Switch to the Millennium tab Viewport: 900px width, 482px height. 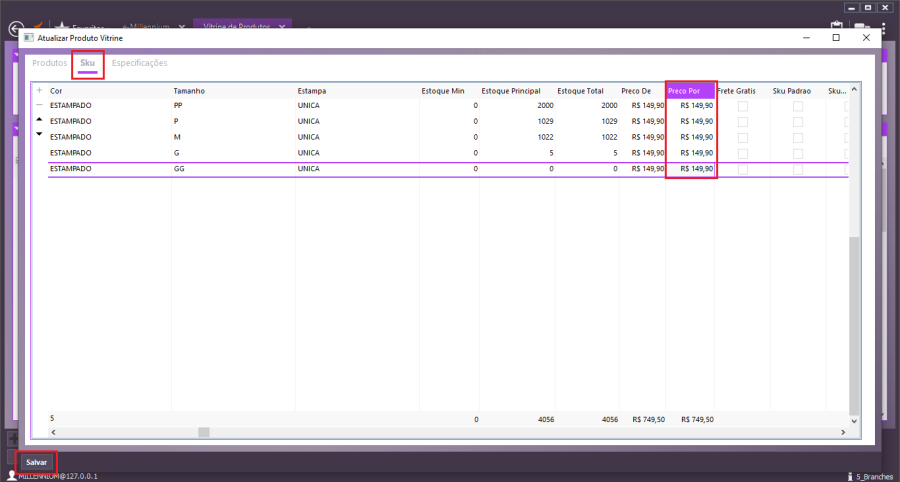coord(148,27)
